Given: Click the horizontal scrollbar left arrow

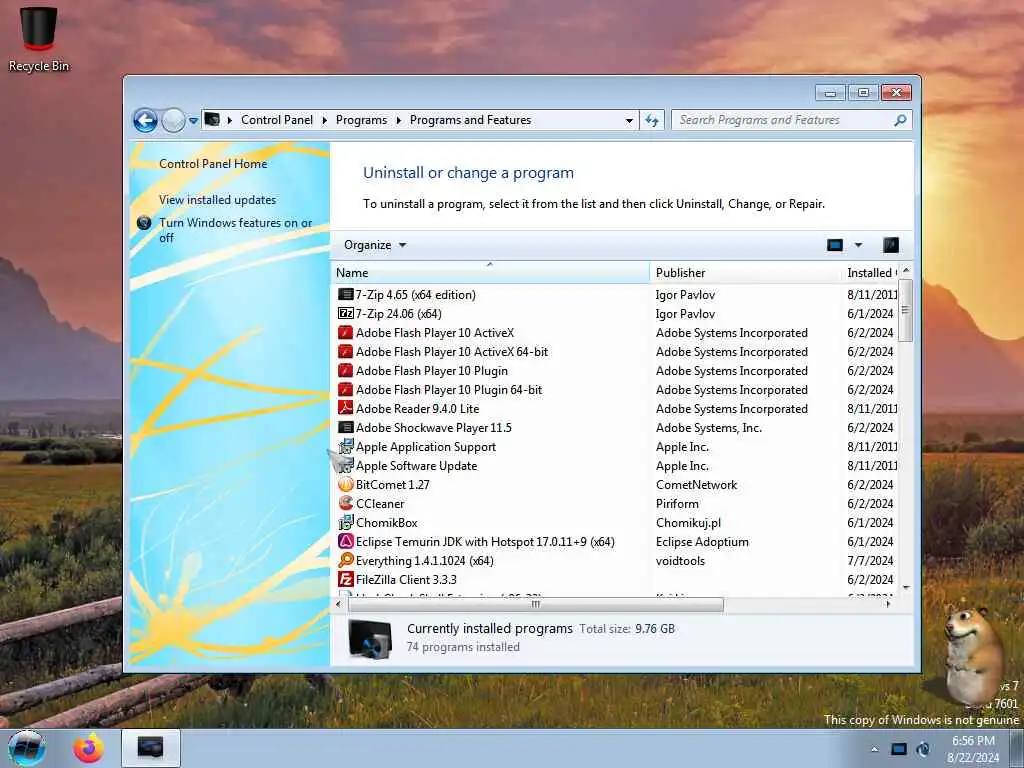Looking at the screenshot, I should click(x=338, y=604).
